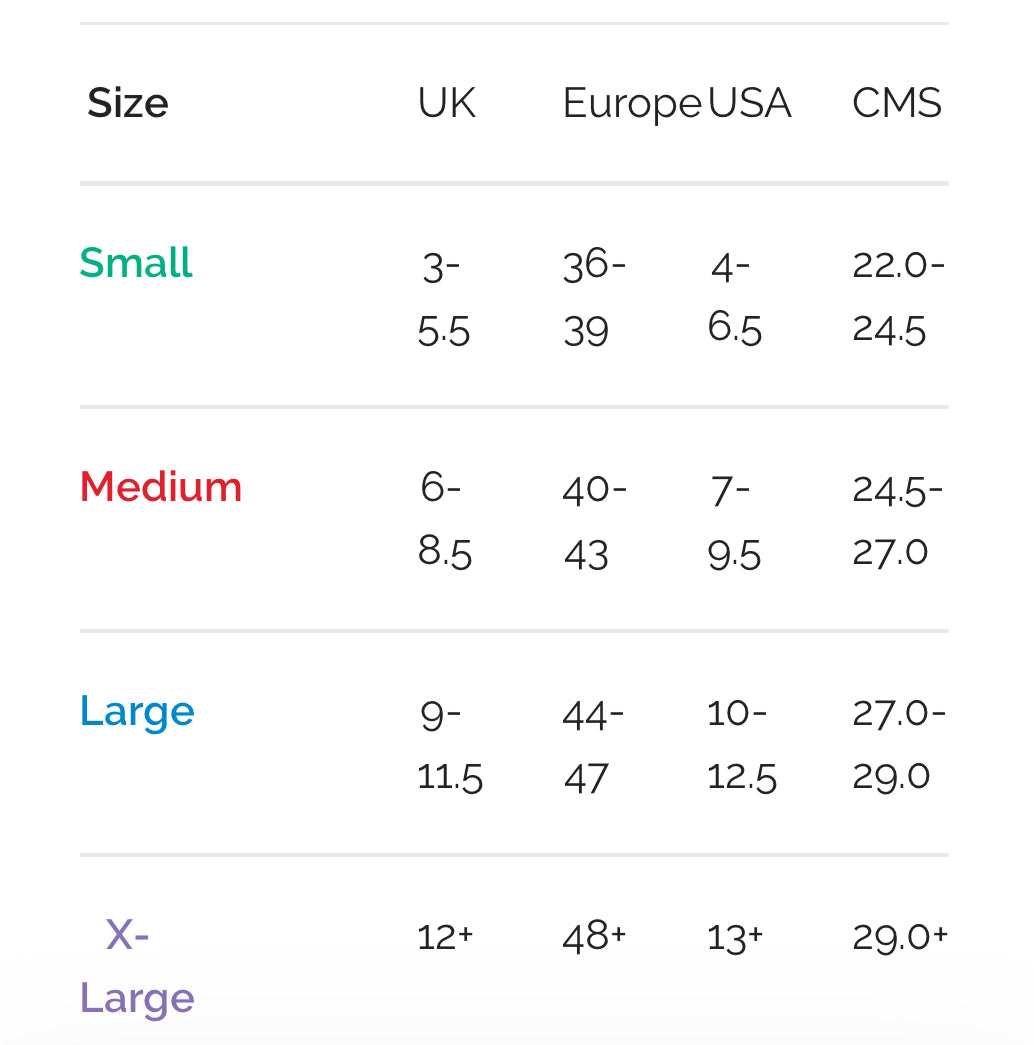Click the UK column header
Image resolution: width=1034 pixels, height=1045 pixels.
point(447,103)
